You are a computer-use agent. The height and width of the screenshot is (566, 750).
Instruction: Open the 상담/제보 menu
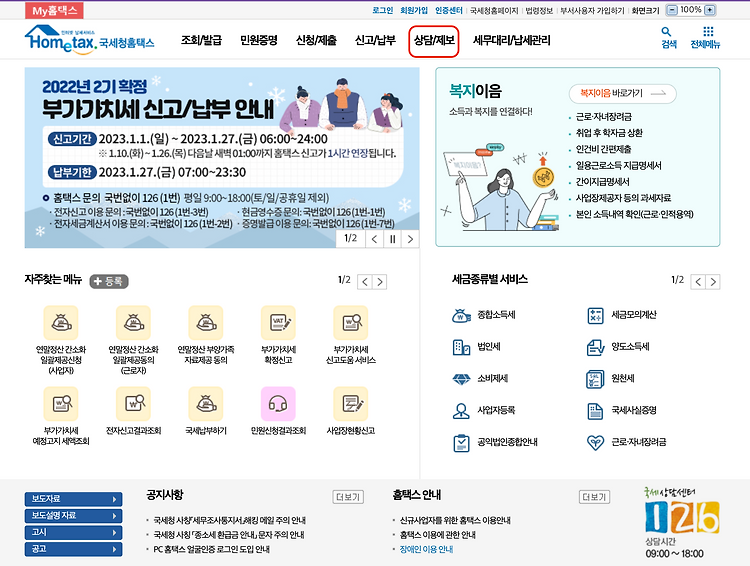[x=434, y=41]
